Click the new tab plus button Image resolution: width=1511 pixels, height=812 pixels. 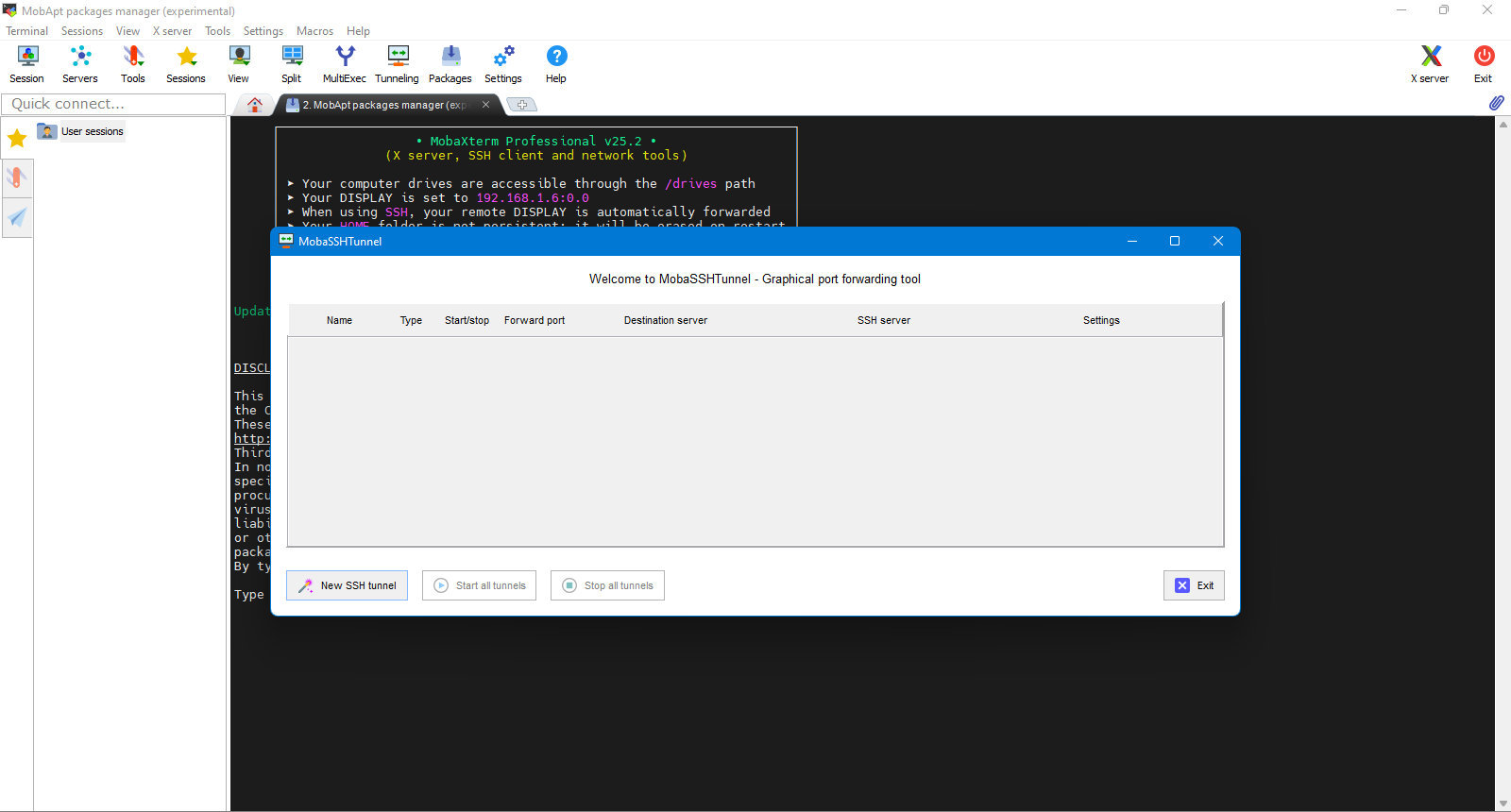[x=521, y=105]
